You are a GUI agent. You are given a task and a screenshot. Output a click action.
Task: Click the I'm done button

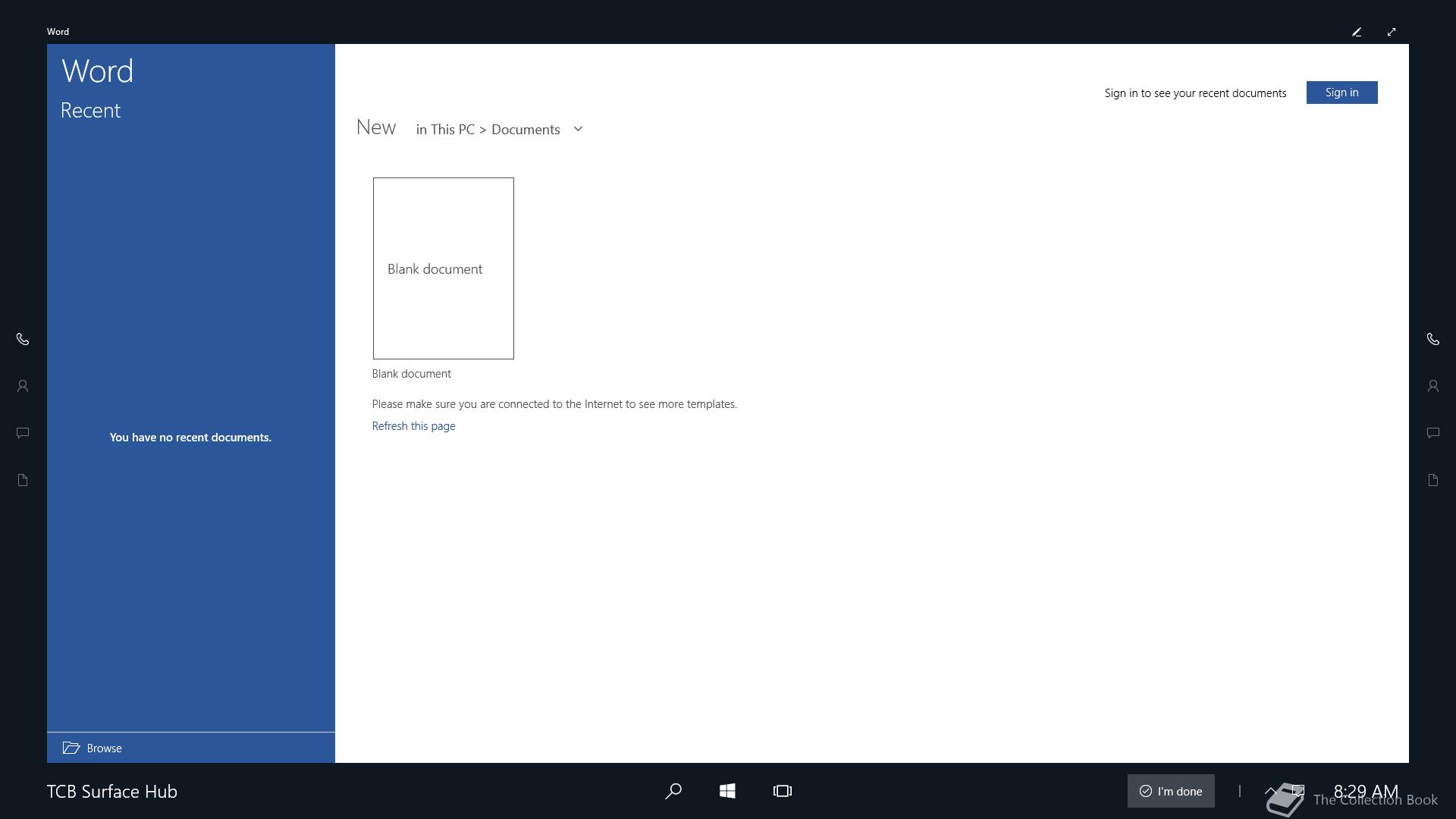[1171, 791]
